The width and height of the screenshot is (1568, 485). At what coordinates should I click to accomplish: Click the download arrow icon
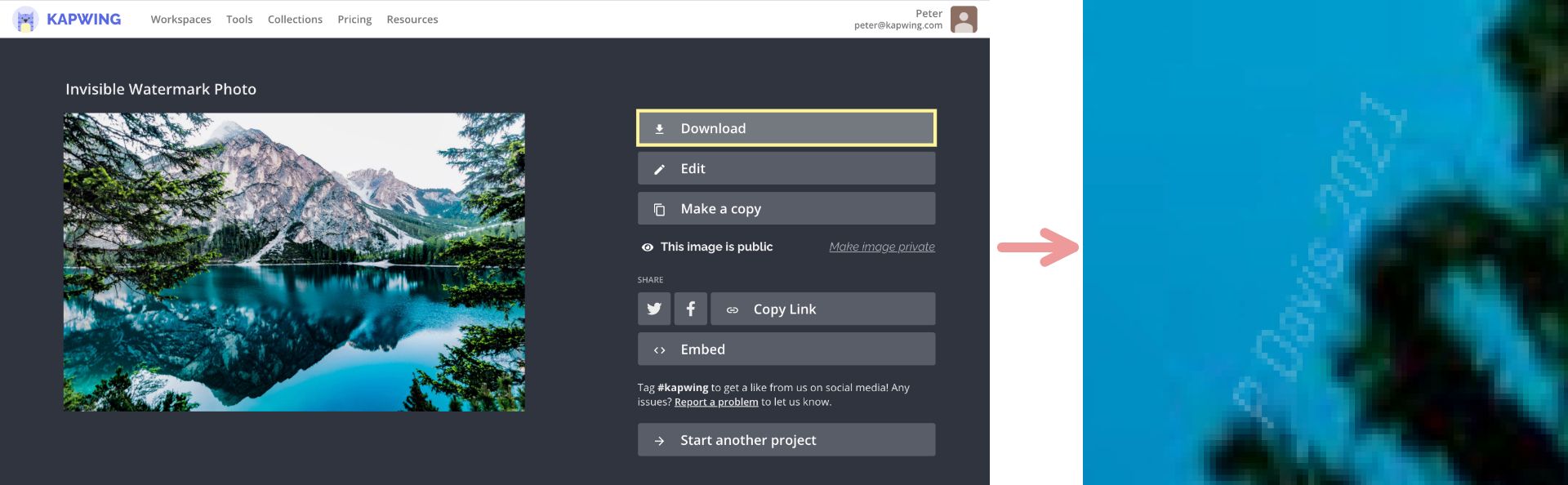coord(659,129)
